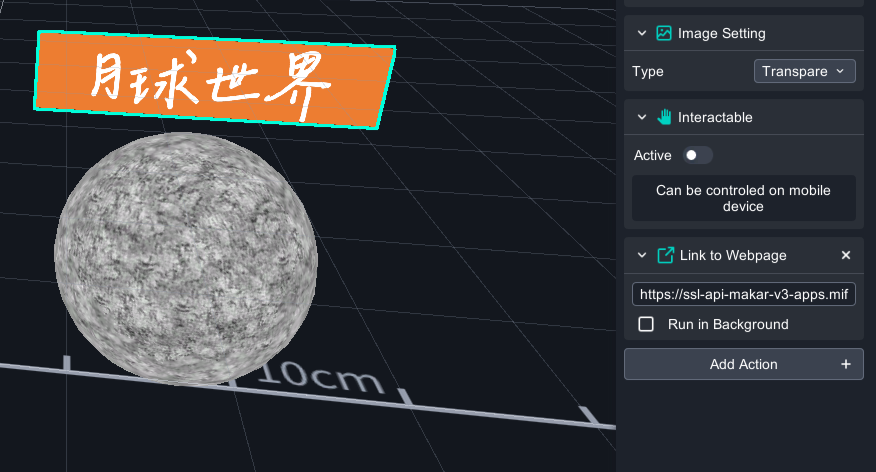Click the 10cm ruler scale label
The height and width of the screenshot is (472, 876).
click(321, 376)
